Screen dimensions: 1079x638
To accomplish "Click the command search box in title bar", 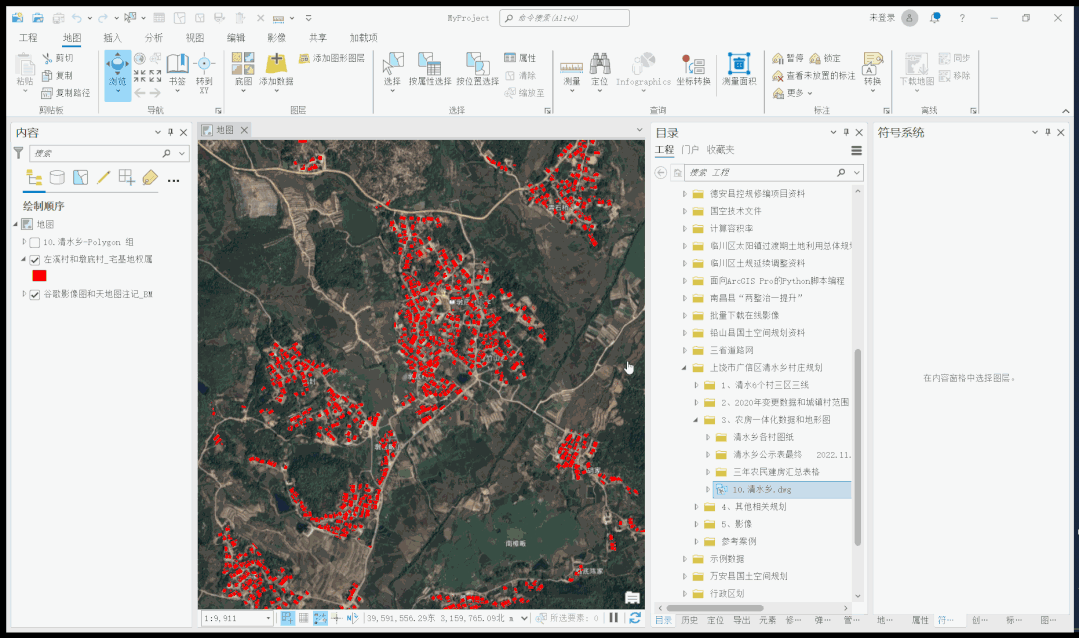I will 564,18.
